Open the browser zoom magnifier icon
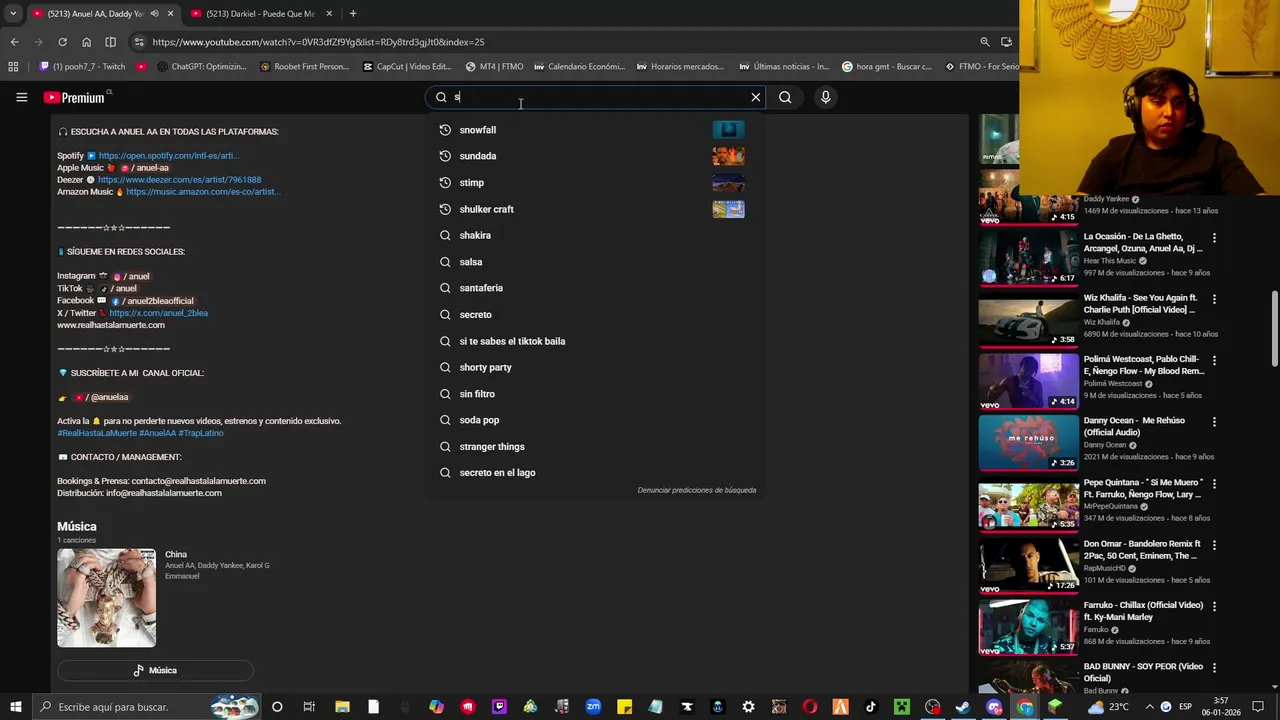Screen dimensions: 1280x720 (985, 42)
